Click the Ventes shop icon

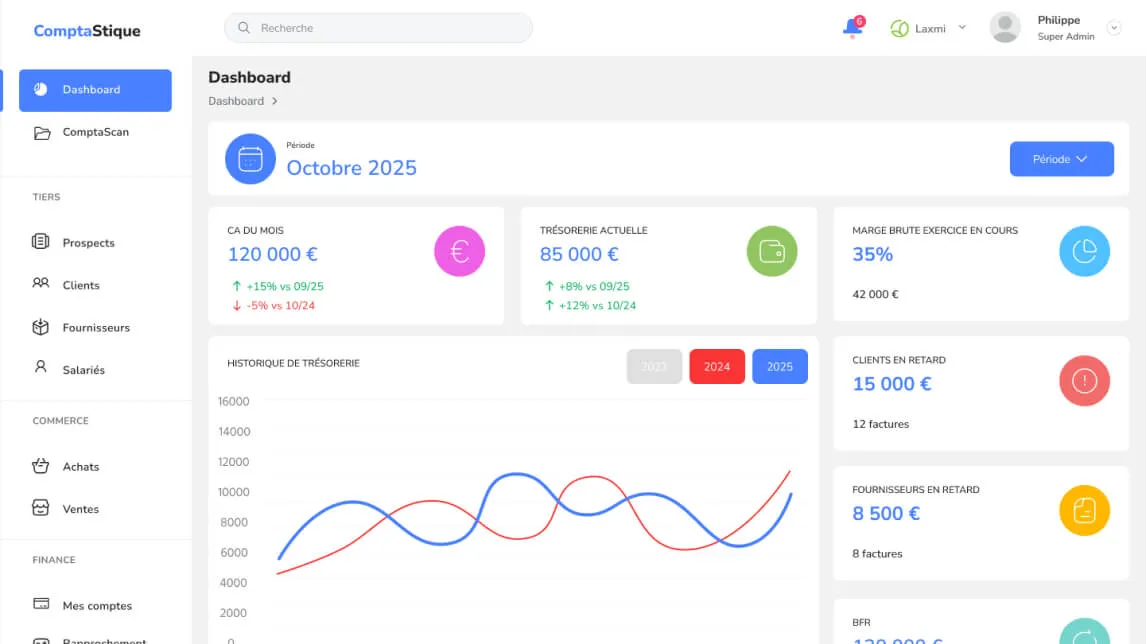41,507
